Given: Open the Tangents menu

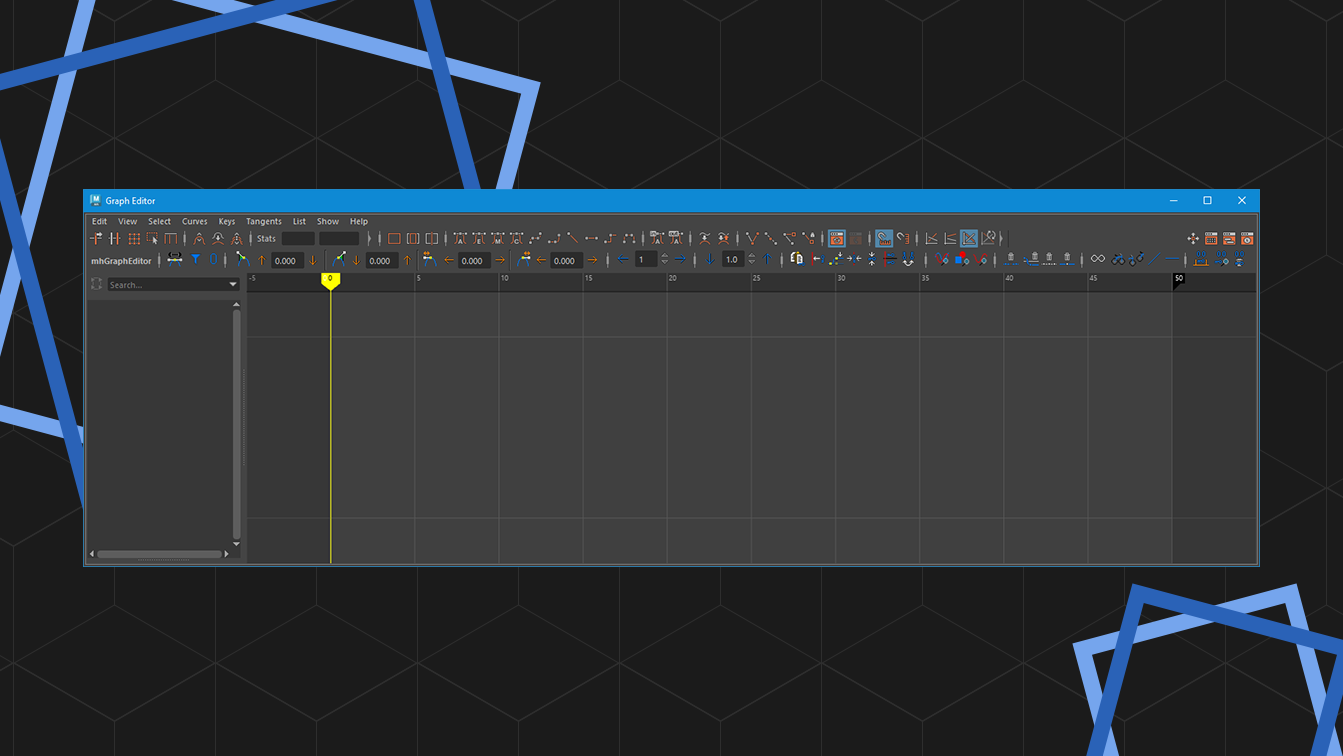Looking at the screenshot, I should pyautogui.click(x=263, y=221).
